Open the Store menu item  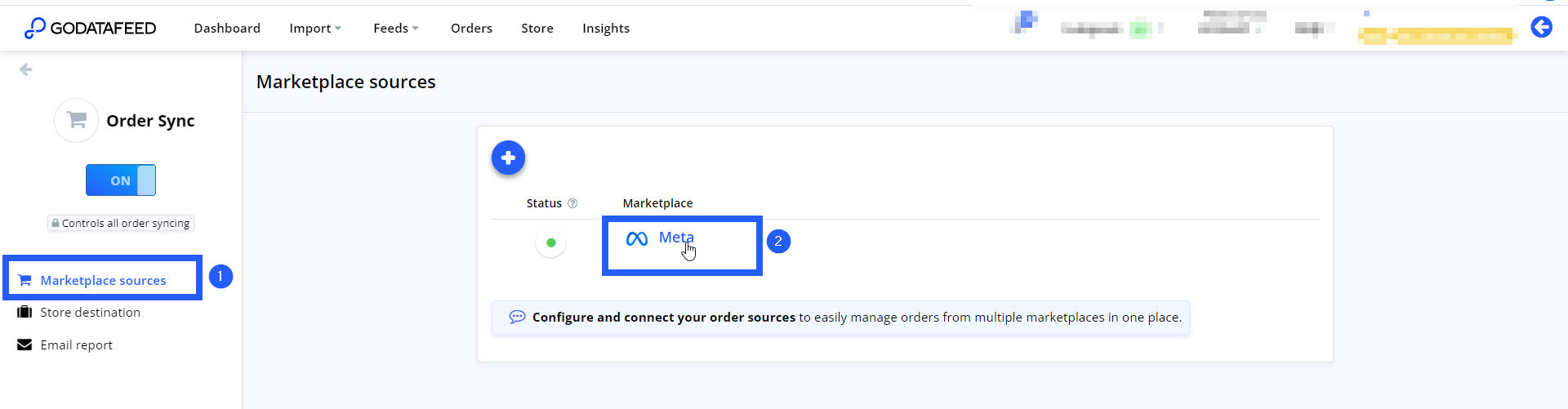pos(537,28)
